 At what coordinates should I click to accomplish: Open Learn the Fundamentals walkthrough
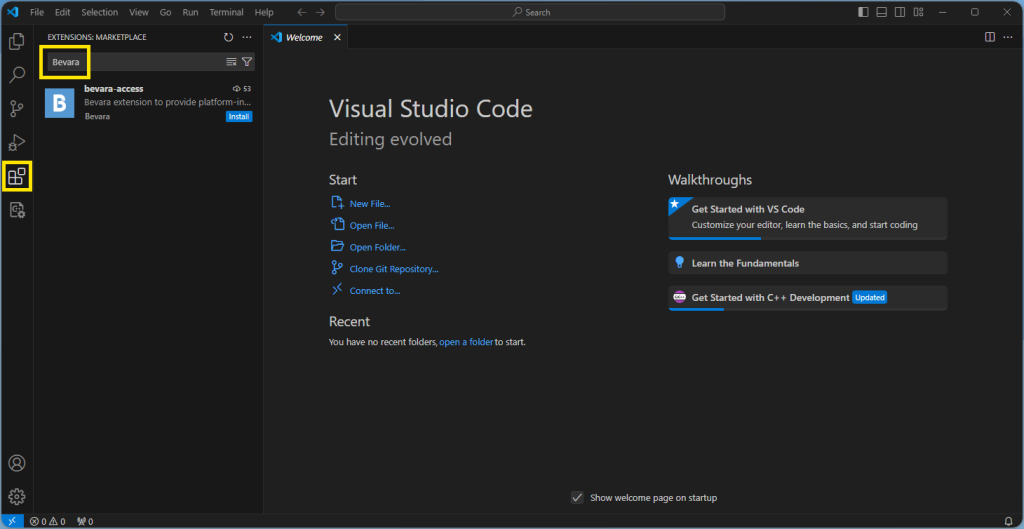pyautogui.click(x=808, y=263)
